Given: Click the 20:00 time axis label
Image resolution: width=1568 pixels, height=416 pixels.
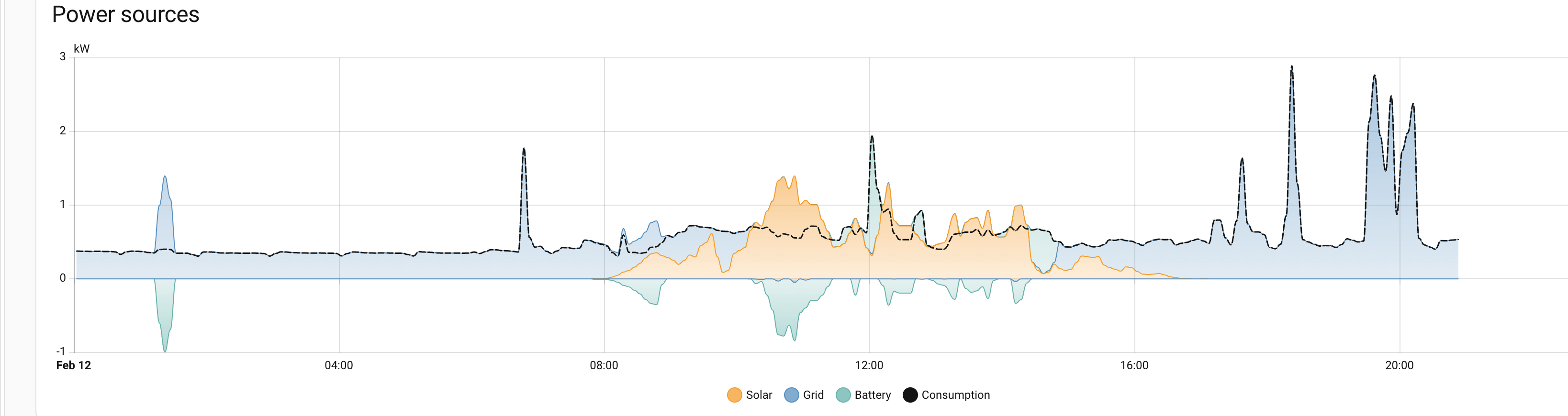Looking at the screenshot, I should [x=1400, y=365].
